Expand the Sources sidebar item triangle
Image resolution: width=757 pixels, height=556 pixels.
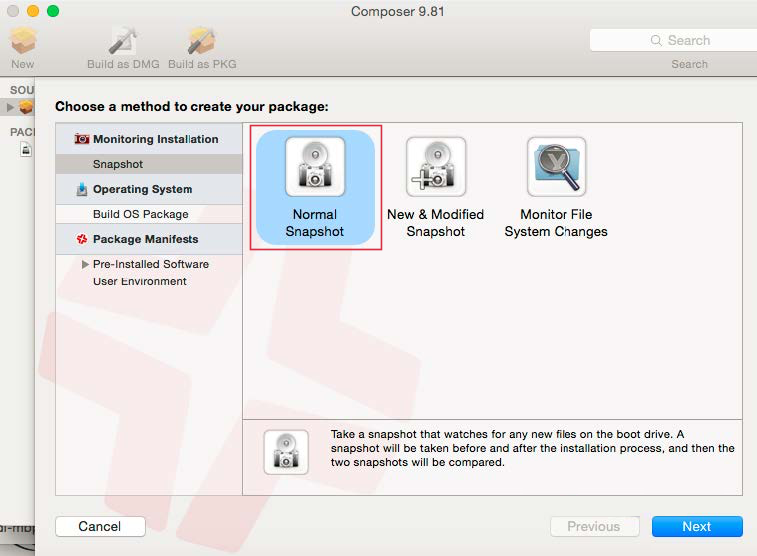click(10, 107)
